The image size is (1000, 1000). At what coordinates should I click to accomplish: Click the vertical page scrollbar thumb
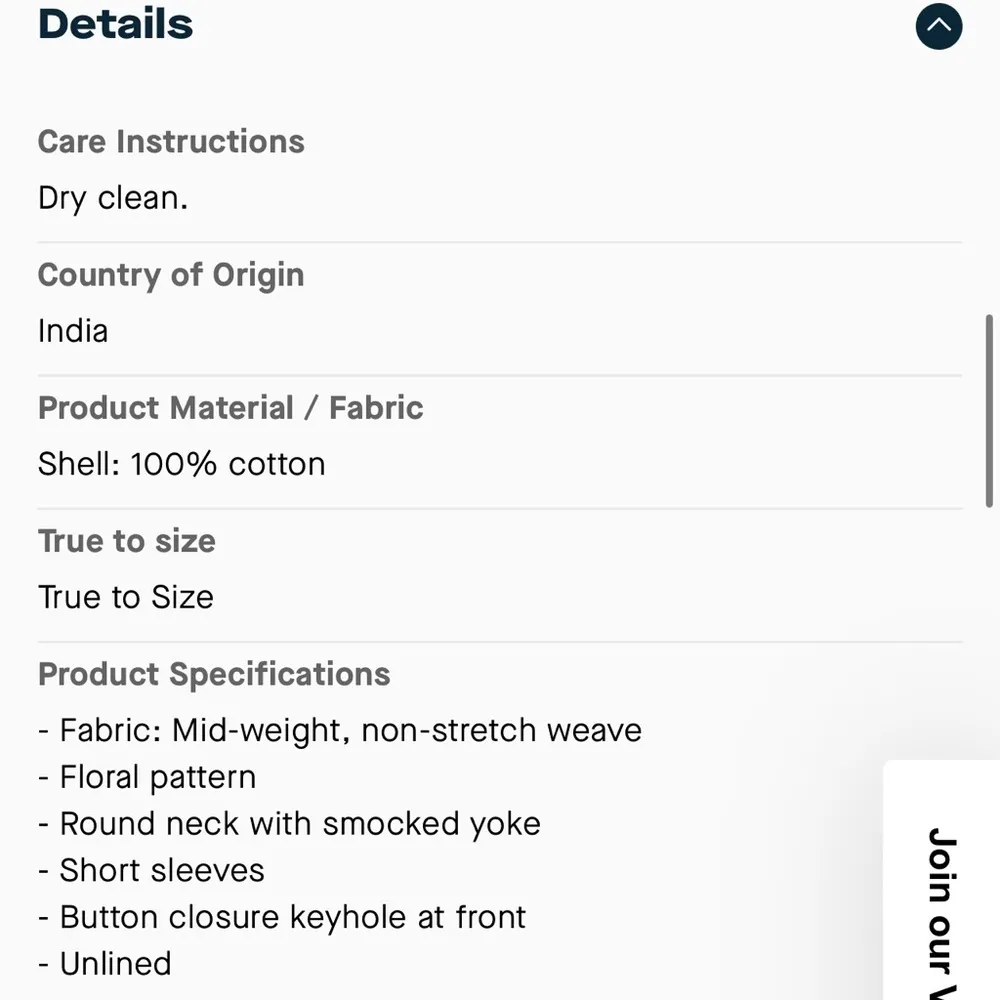pyautogui.click(x=990, y=410)
